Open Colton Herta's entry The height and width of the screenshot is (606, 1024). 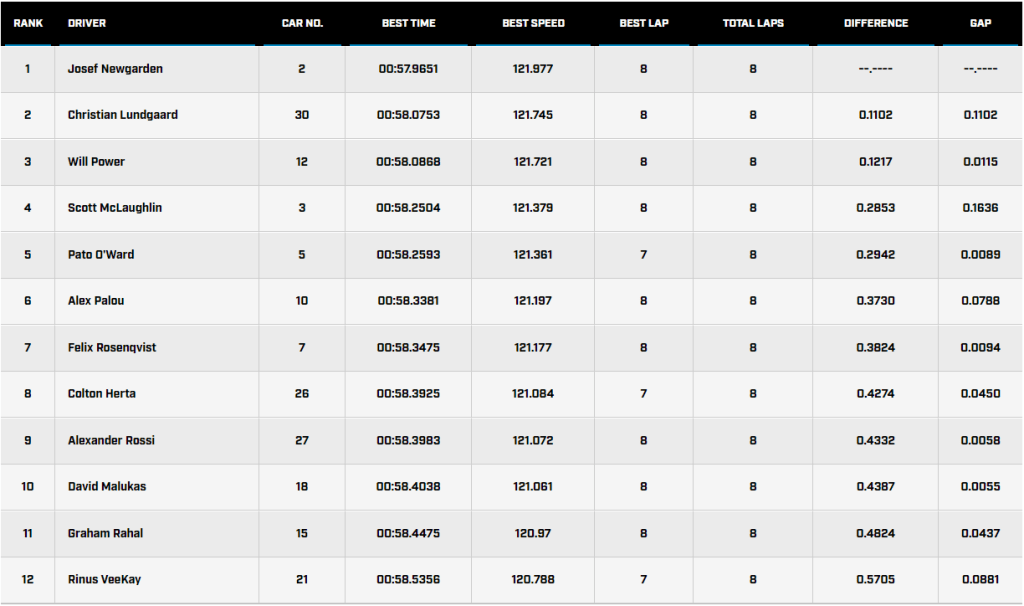coord(101,394)
